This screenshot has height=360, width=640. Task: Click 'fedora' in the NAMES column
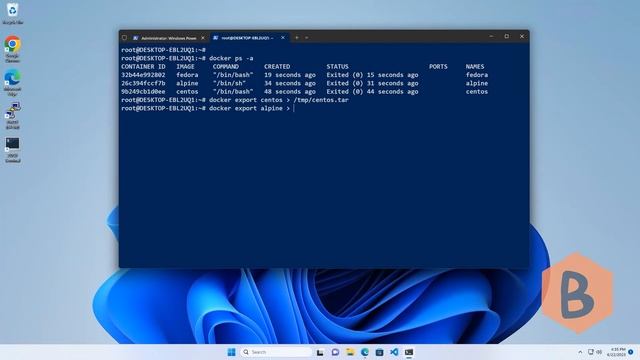pos(477,75)
